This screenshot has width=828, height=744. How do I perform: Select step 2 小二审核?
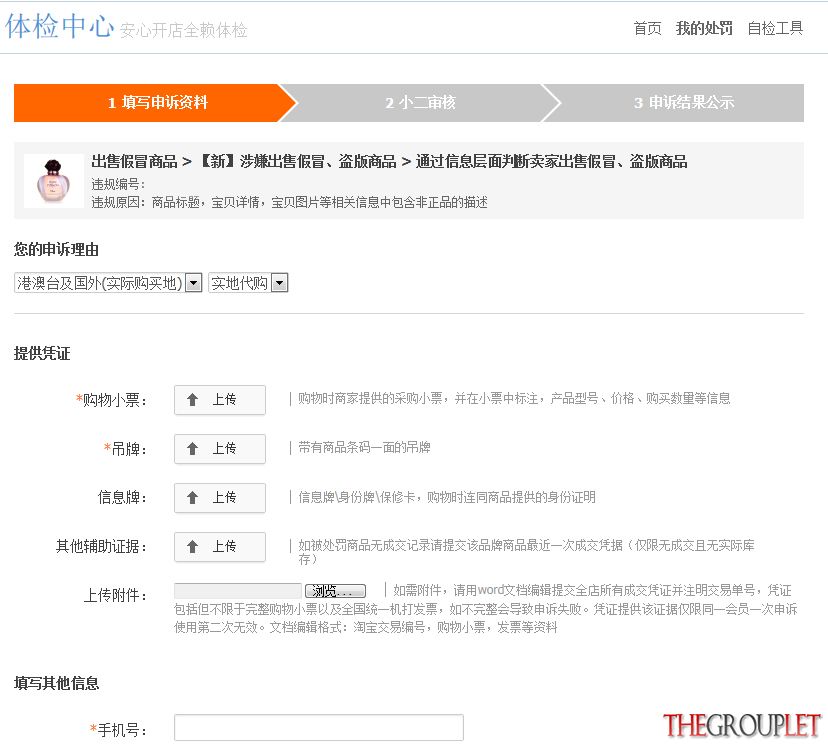coord(420,103)
